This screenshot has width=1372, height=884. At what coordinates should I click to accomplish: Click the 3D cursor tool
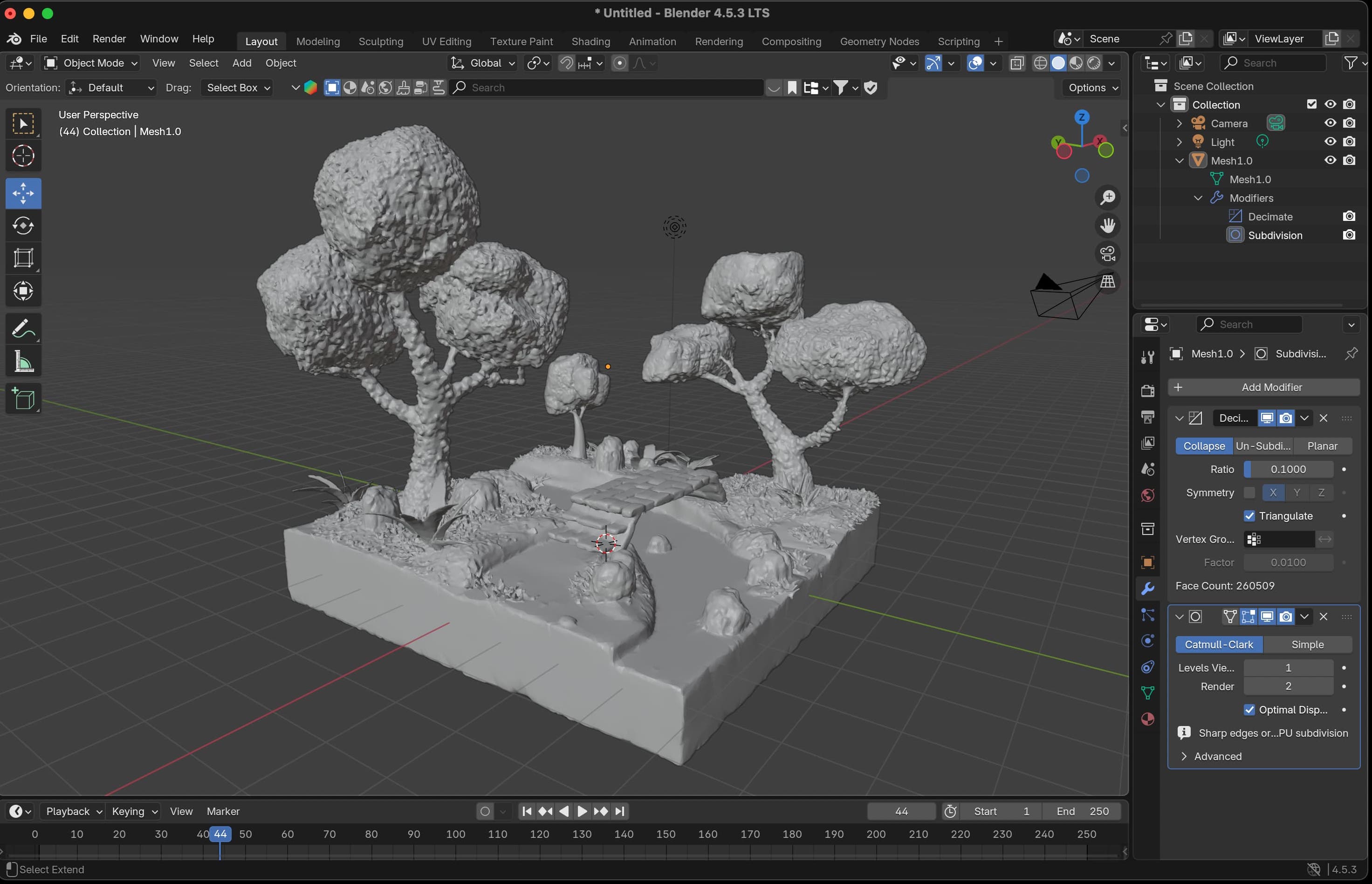pyautogui.click(x=23, y=156)
